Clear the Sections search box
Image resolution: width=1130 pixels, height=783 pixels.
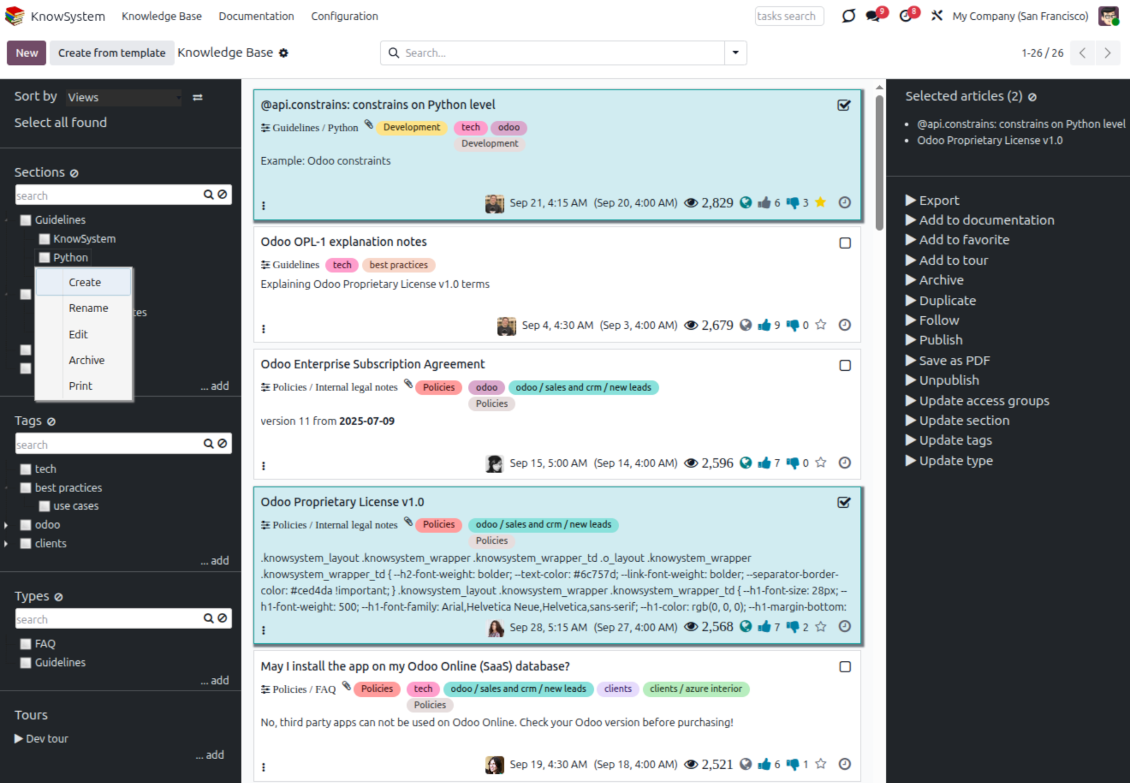tap(223, 195)
